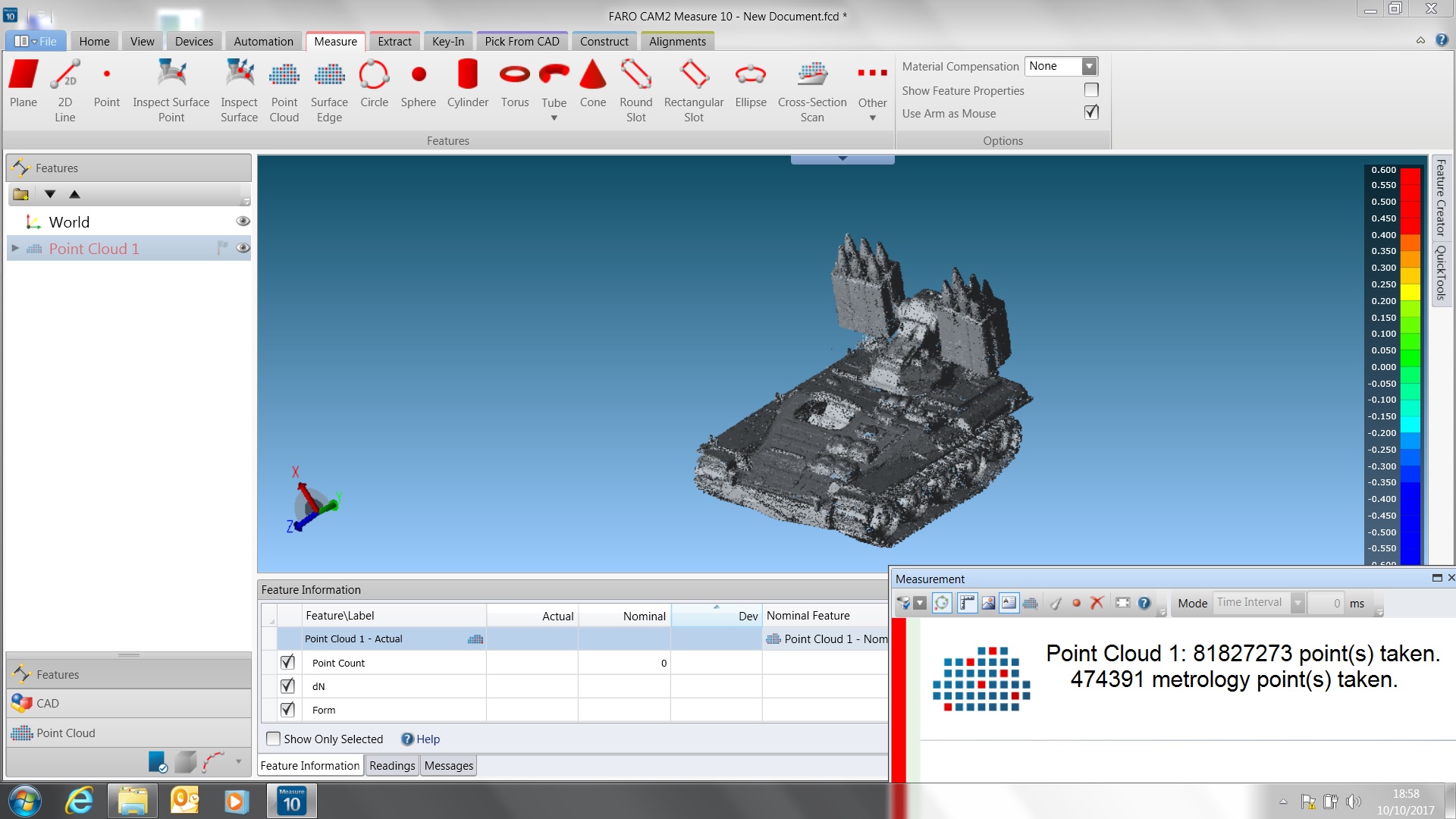Open the Other features dropdown
The width and height of the screenshot is (1456, 819).
(873, 118)
